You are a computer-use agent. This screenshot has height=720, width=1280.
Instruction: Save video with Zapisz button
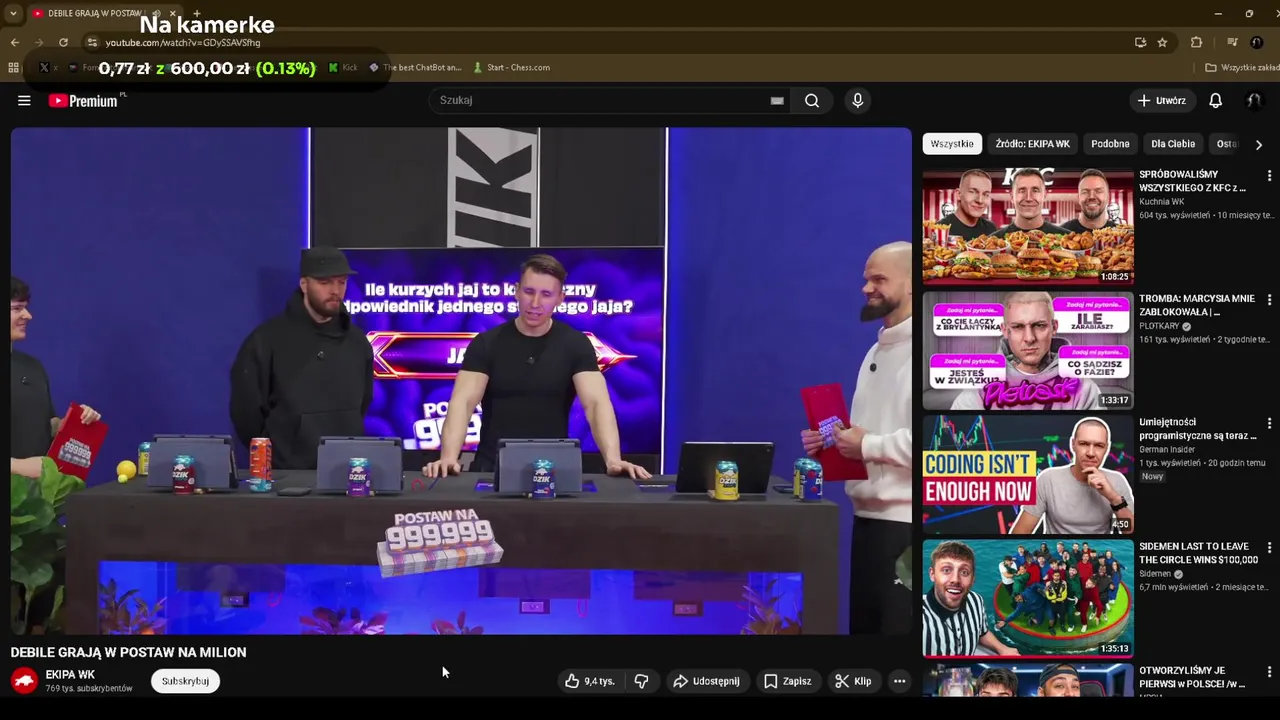pyautogui.click(x=787, y=681)
